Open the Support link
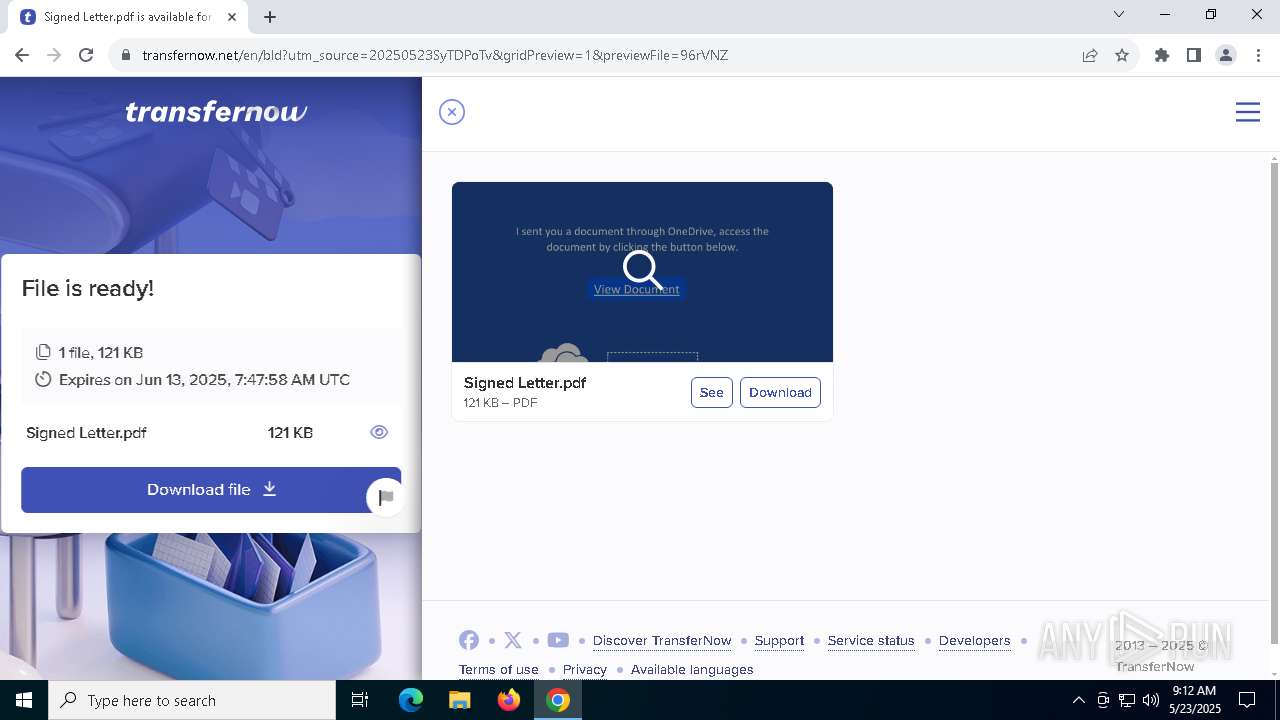 pyautogui.click(x=779, y=640)
